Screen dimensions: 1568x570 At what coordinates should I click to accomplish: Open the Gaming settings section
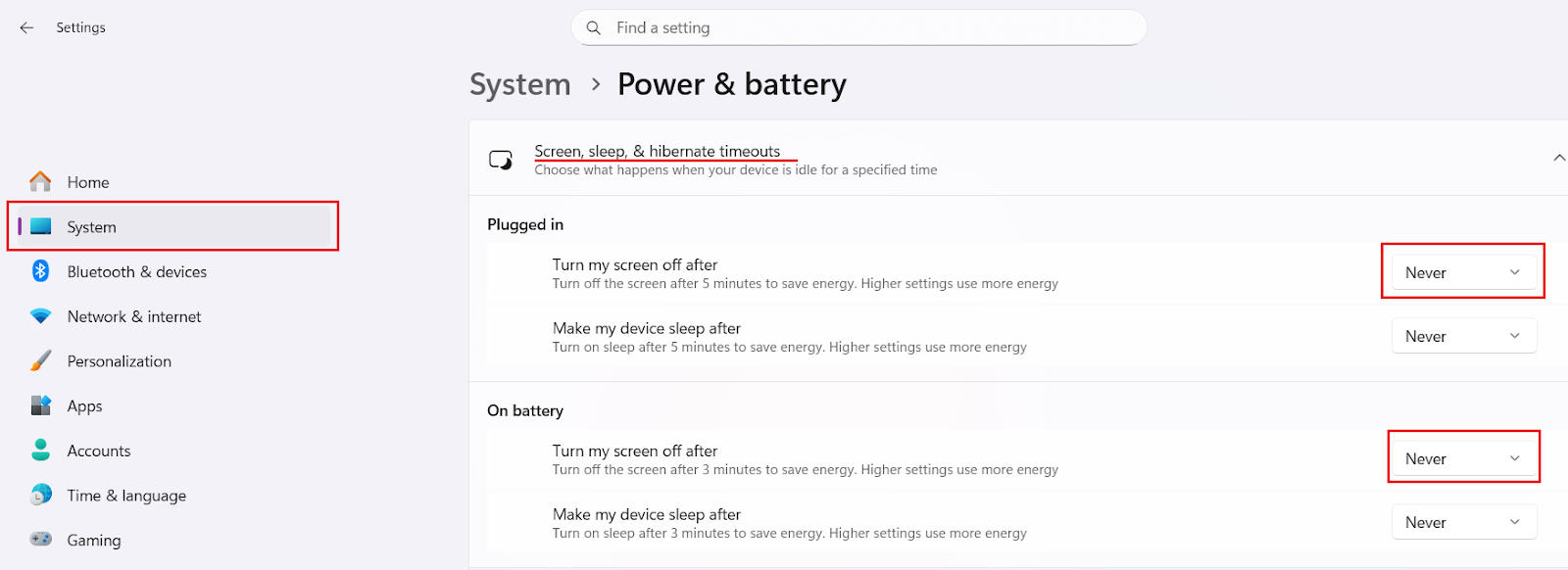(93, 540)
